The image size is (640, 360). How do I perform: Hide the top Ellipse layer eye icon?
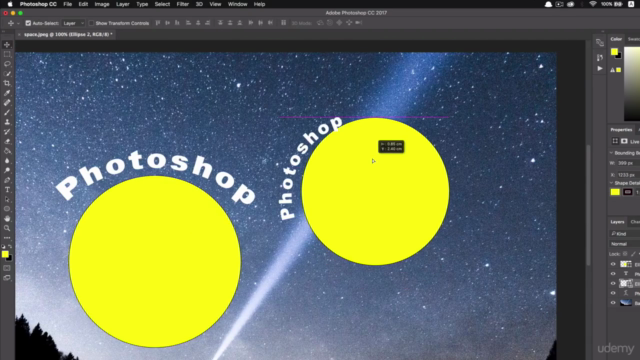pyautogui.click(x=613, y=264)
